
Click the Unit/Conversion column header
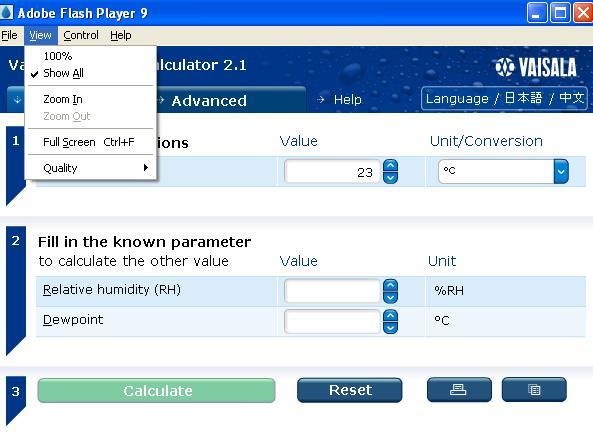486,141
